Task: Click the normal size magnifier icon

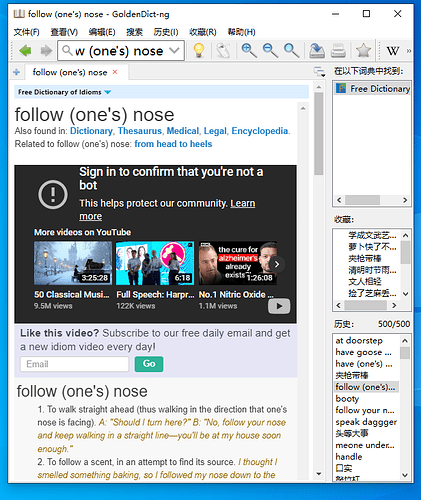Action: tap(291, 51)
